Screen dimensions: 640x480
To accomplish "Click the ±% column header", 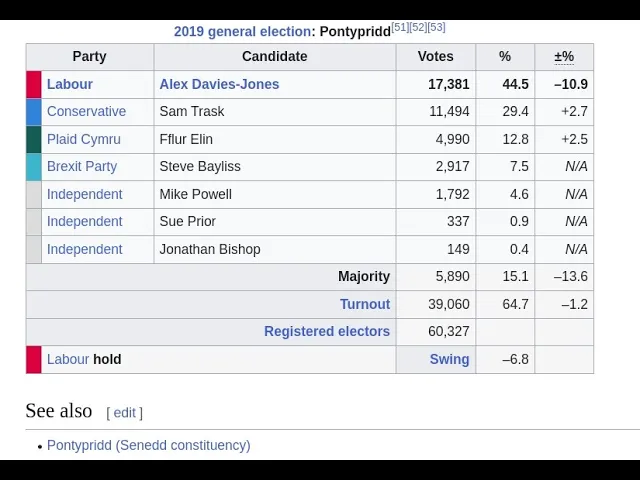I will pyautogui.click(x=564, y=56).
